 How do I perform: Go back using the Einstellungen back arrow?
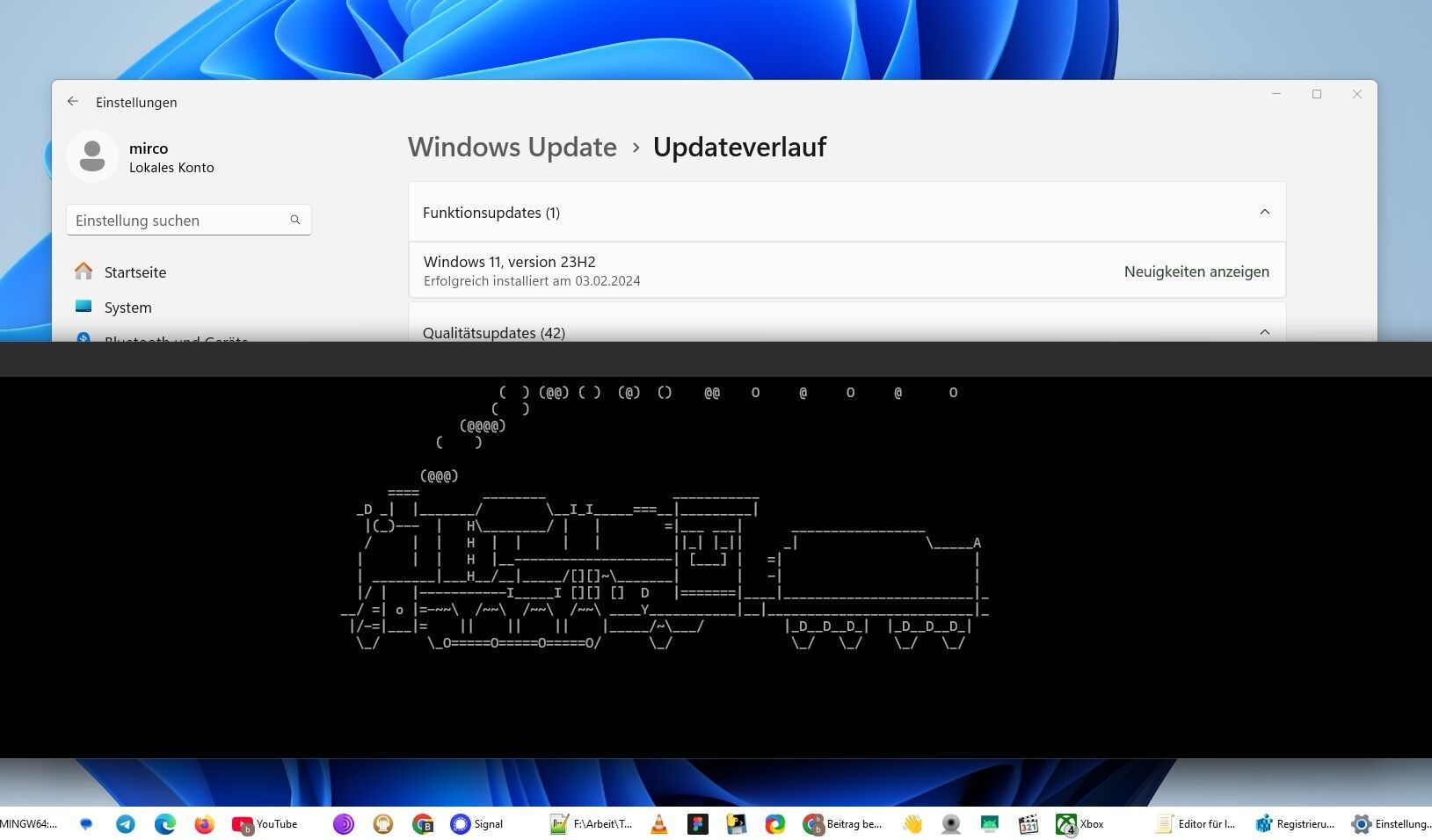[x=73, y=102]
